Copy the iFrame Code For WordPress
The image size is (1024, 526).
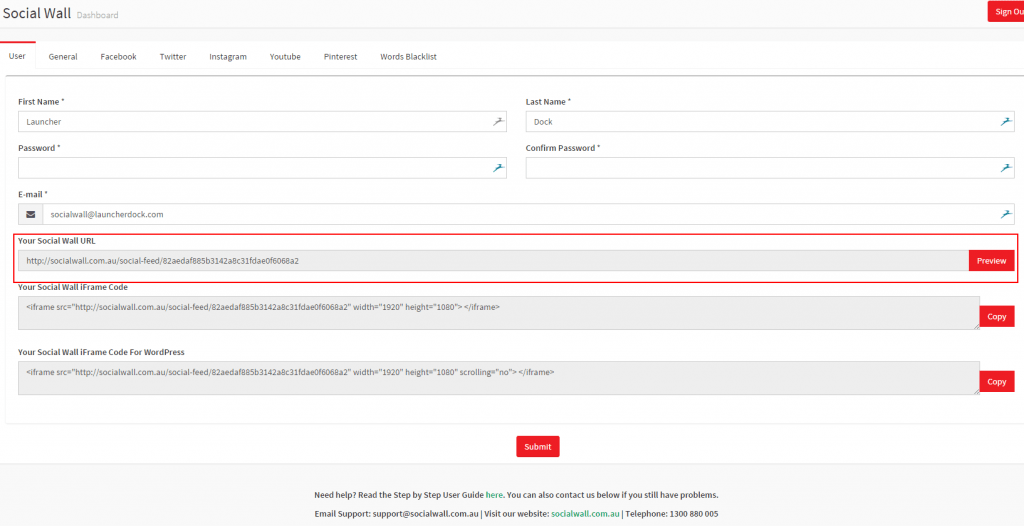point(996,382)
